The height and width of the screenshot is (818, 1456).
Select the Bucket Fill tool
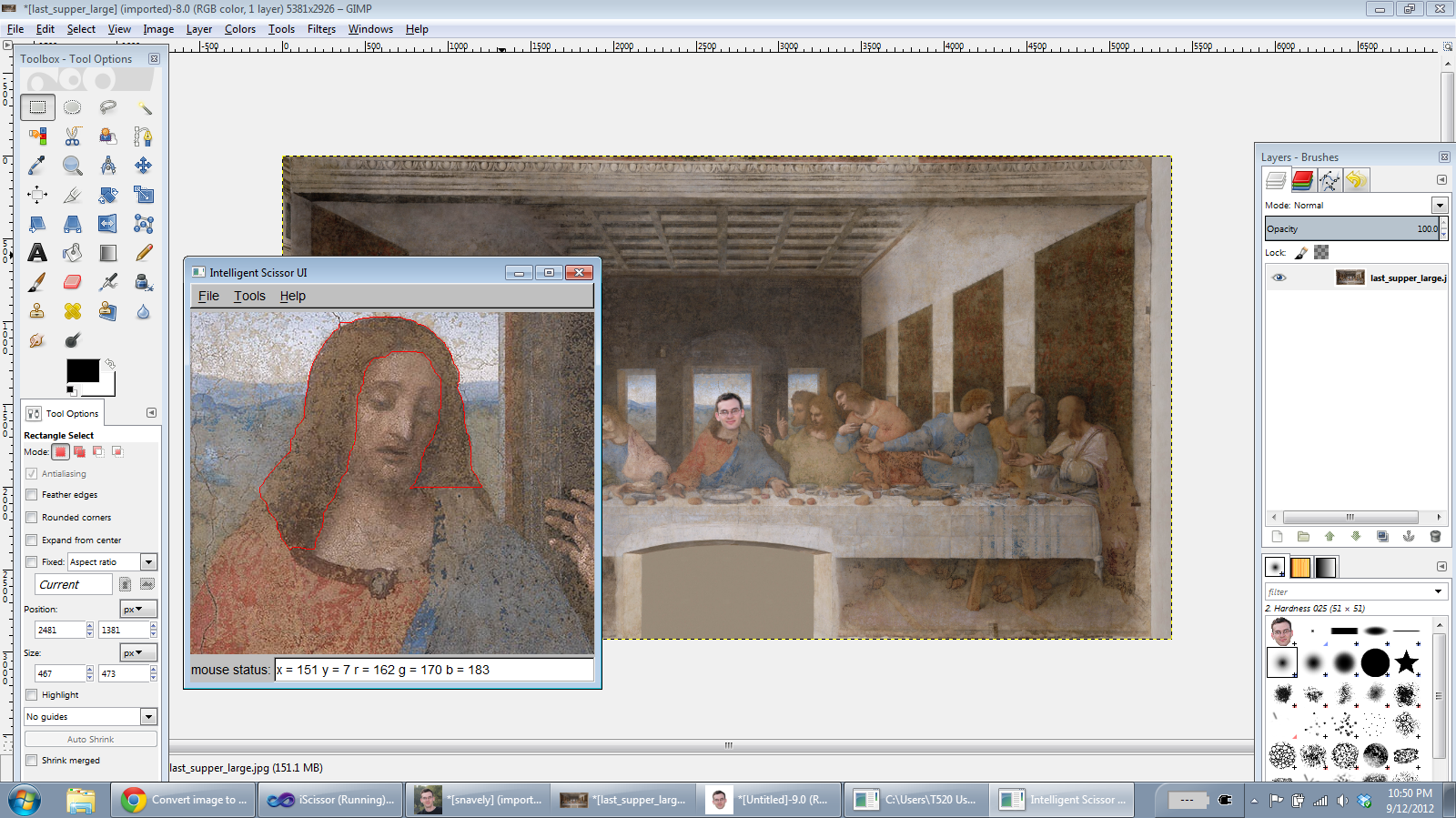73,253
